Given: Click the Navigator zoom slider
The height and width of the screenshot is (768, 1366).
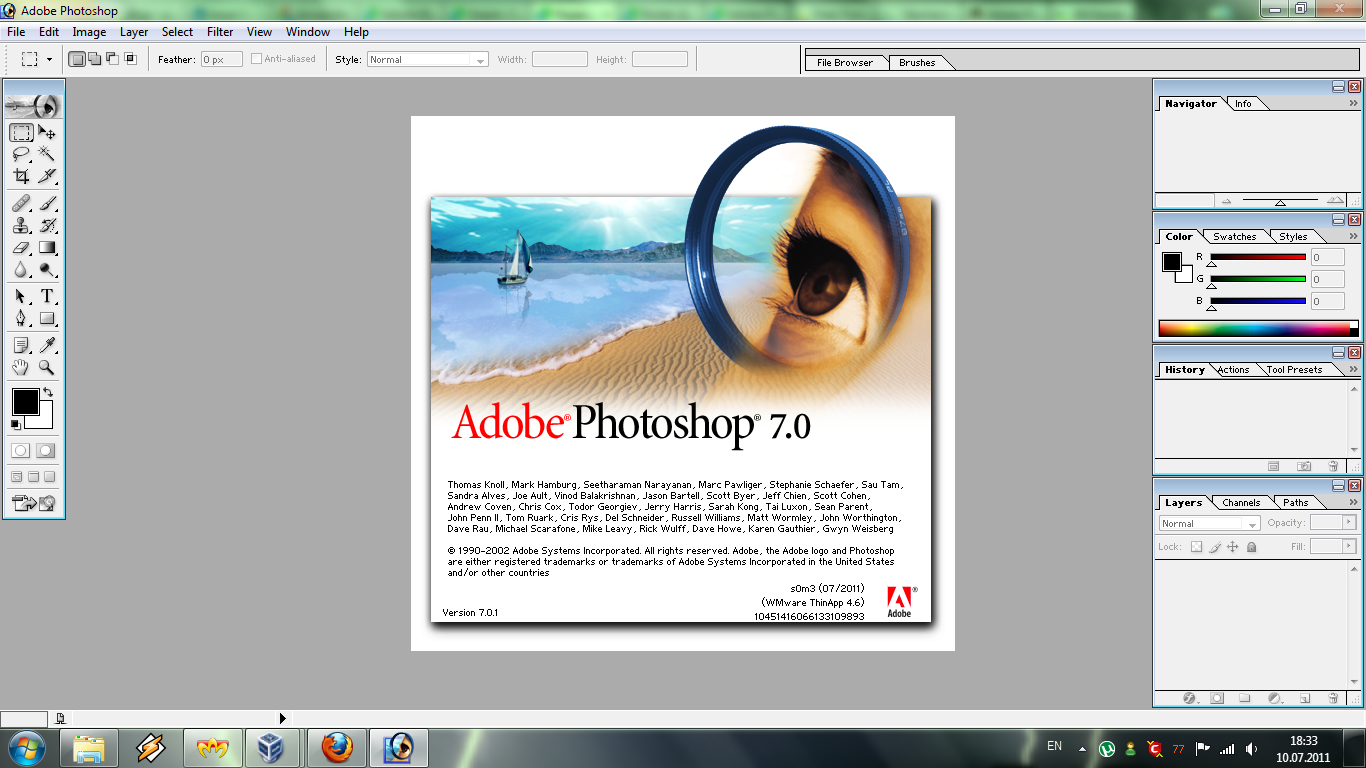Looking at the screenshot, I should [x=1280, y=200].
